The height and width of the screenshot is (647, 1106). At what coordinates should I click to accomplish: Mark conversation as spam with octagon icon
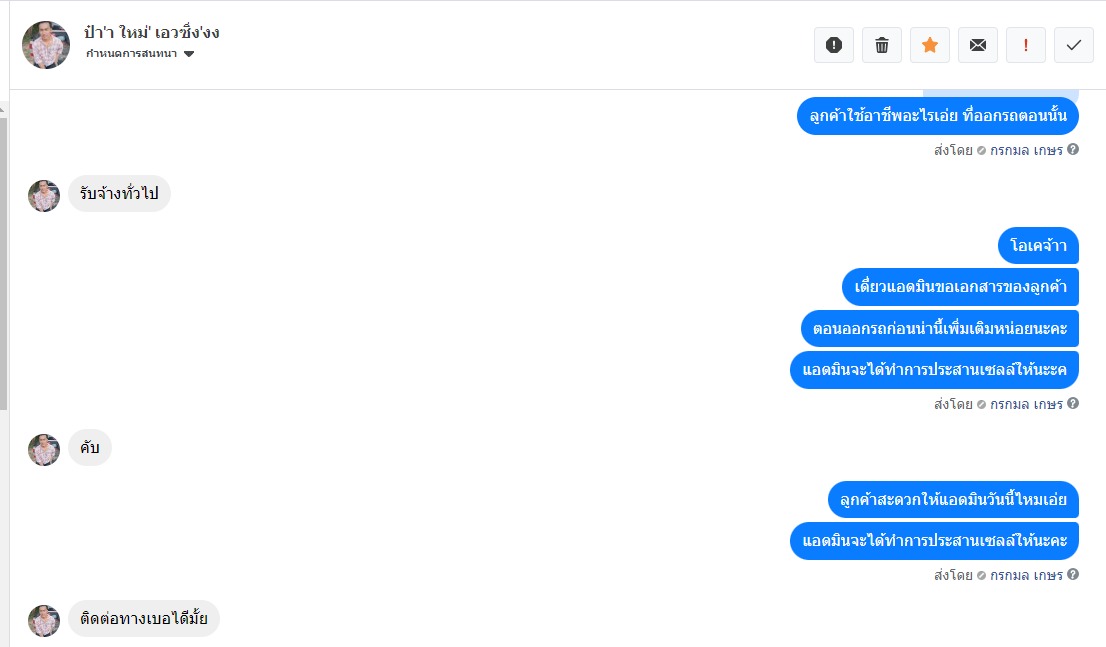click(834, 45)
